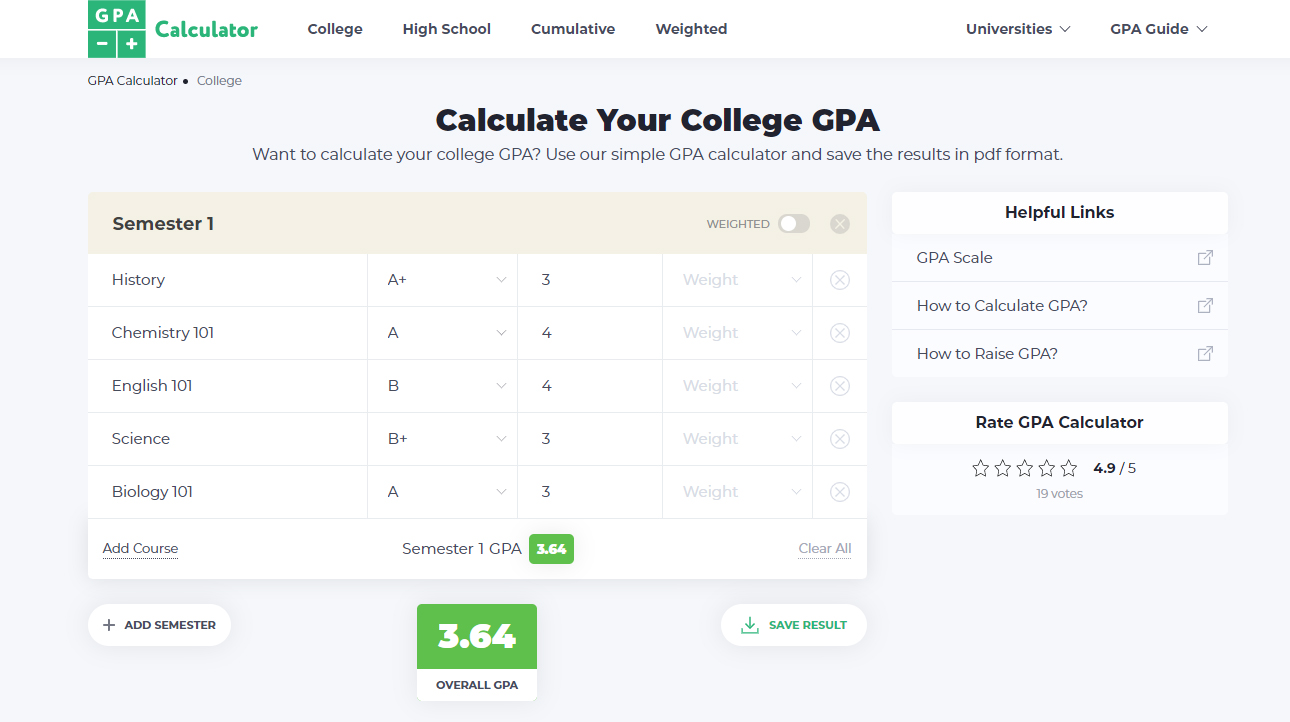This screenshot has height=722, width=1290.
Task: Open the GPA Scale external link icon
Action: 1205,258
